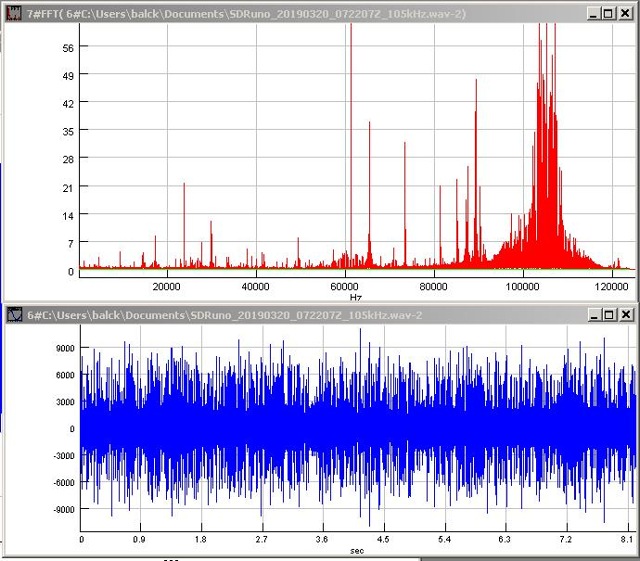
Task: Click the 2.7 sec time axis label
Action: [262, 539]
